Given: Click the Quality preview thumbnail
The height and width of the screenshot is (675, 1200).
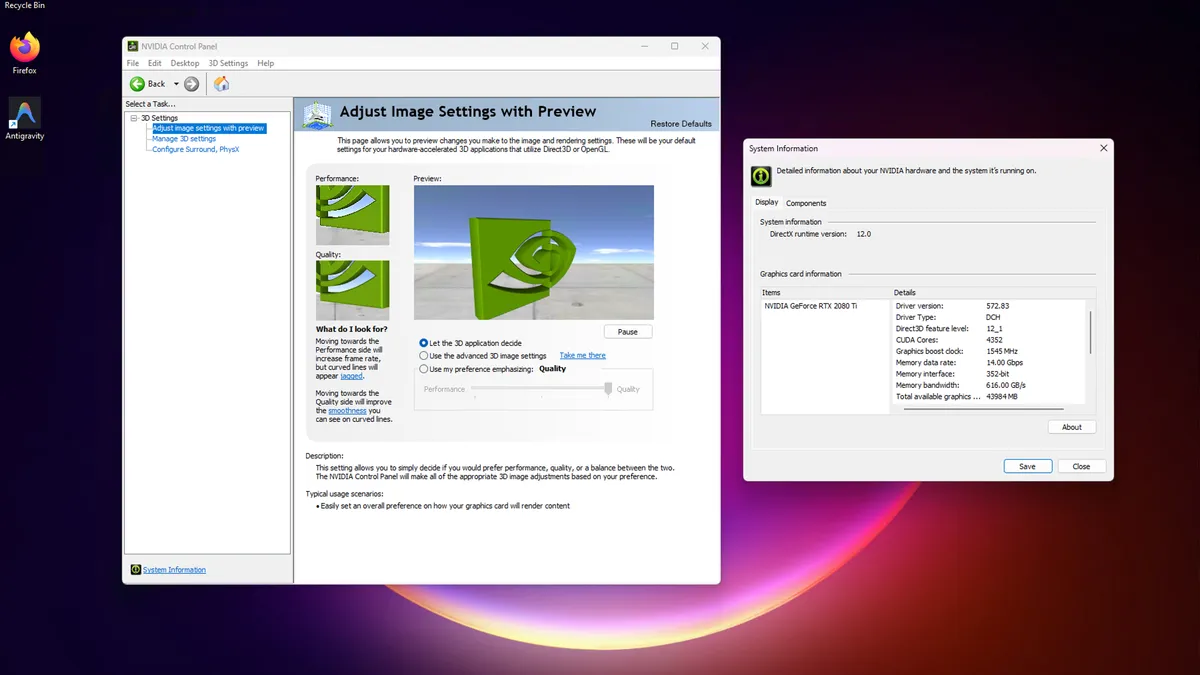Looking at the screenshot, I should [352, 290].
